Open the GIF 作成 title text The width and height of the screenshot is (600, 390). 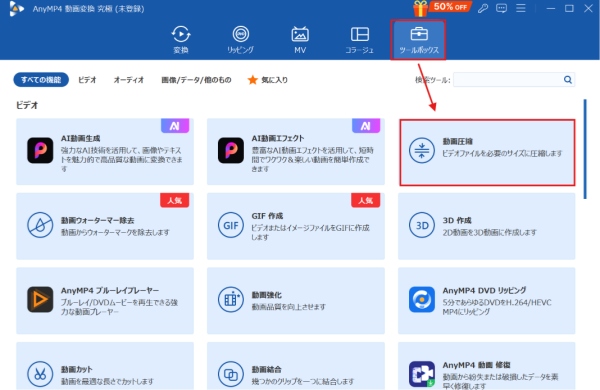click(x=267, y=216)
